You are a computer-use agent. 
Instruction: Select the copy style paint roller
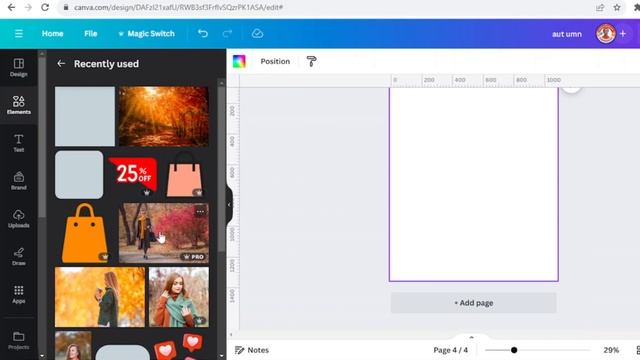311,61
